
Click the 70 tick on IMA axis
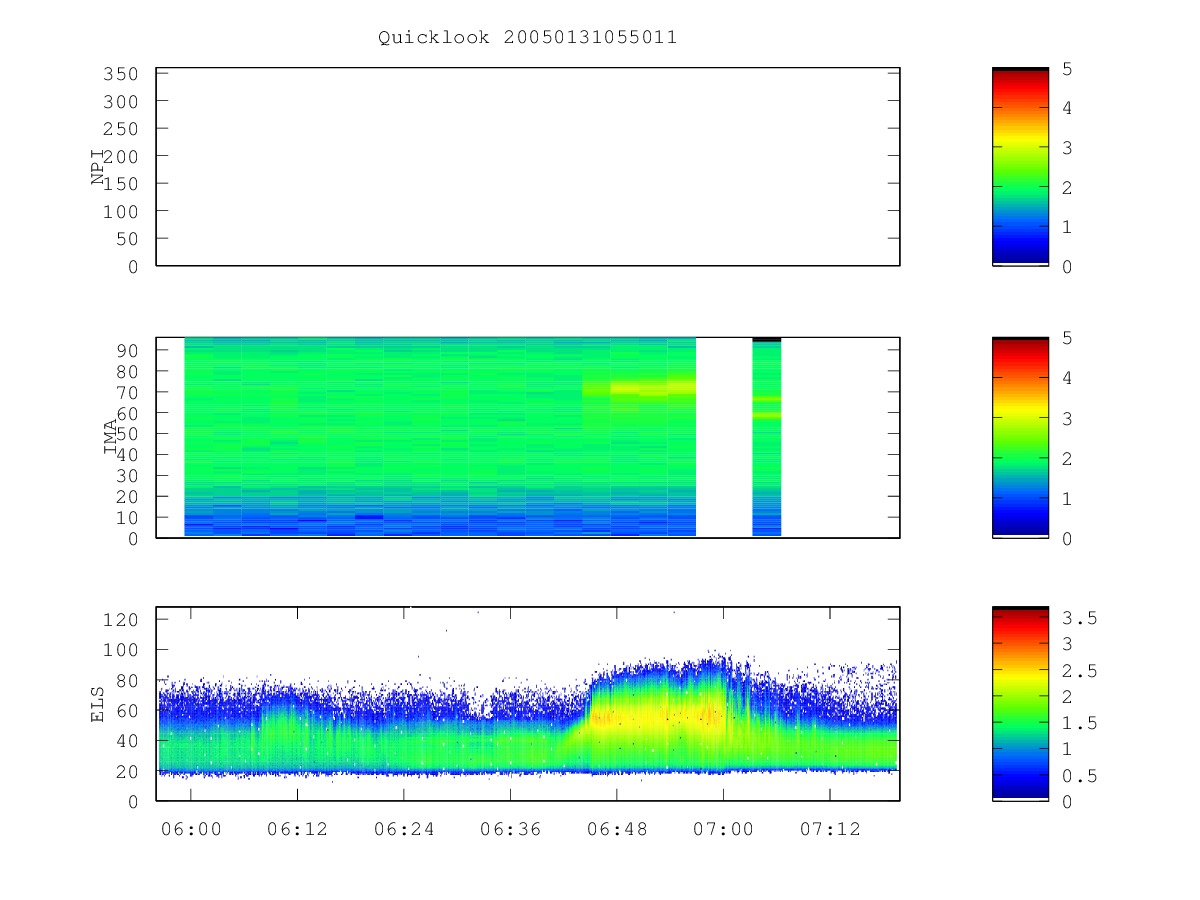click(129, 392)
